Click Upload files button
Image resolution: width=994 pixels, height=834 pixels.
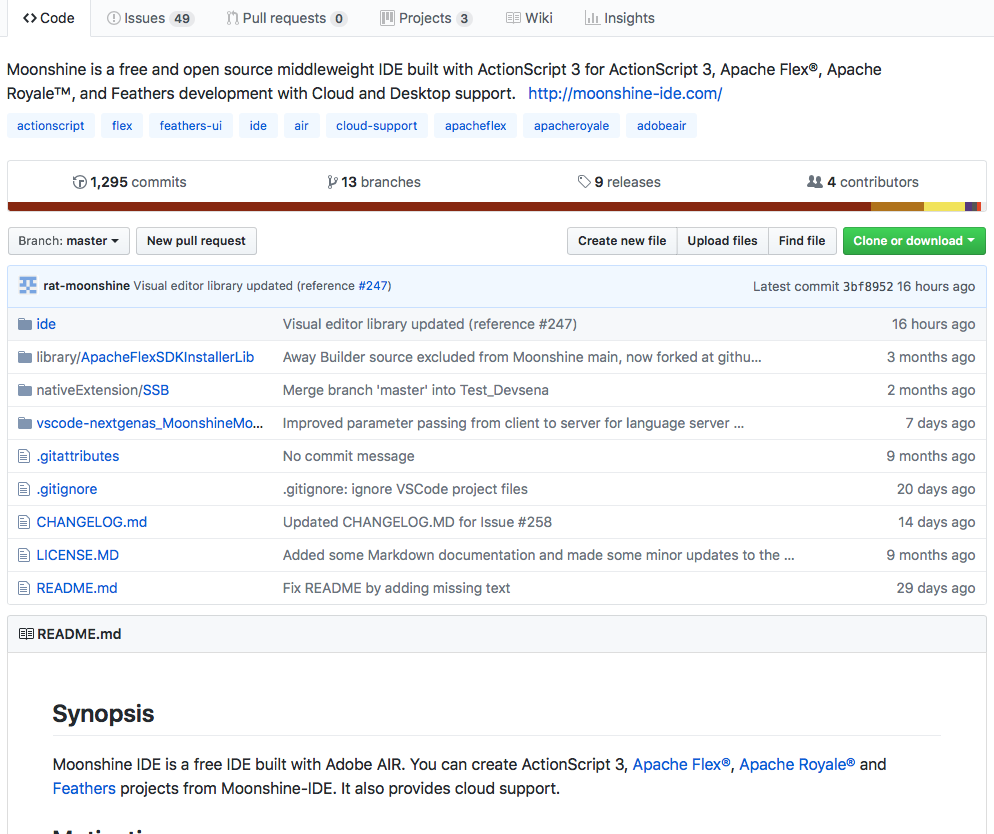(723, 241)
